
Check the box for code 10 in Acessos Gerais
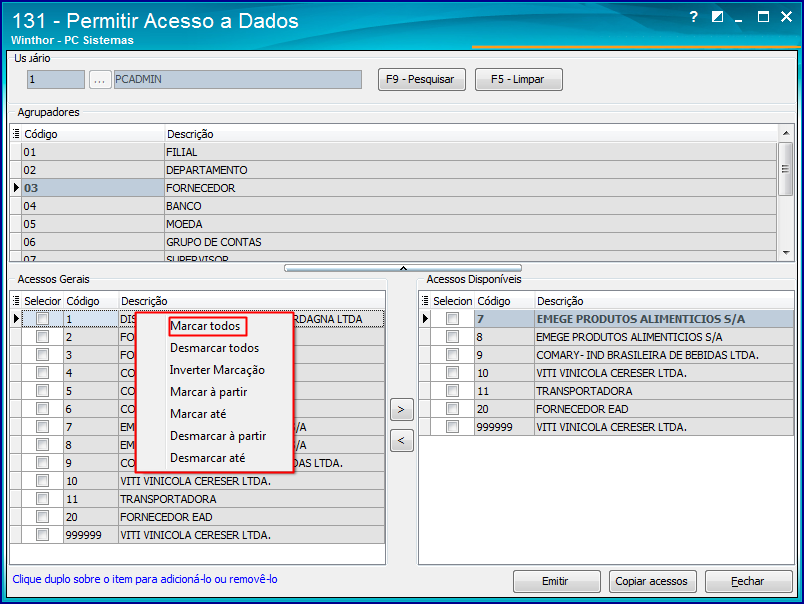tap(43, 481)
